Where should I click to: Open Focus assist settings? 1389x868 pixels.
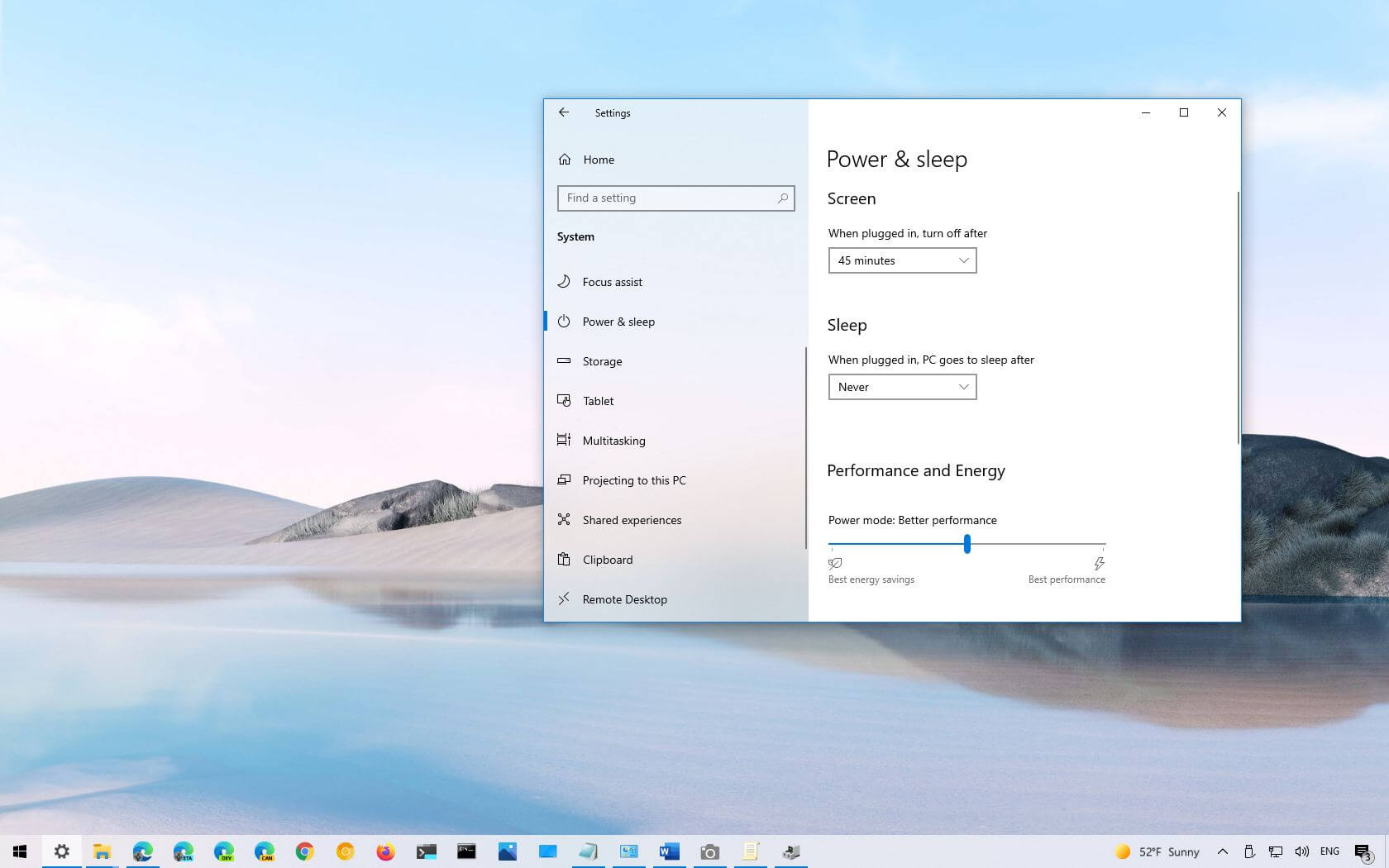tap(675, 282)
